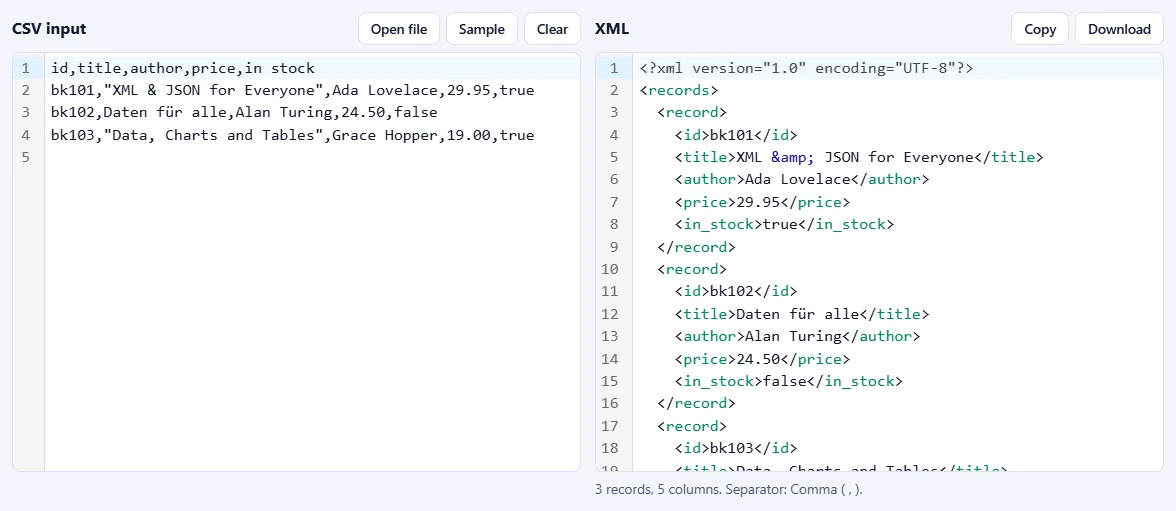
Task: Click the price line 29.95
Action: pyautogui.click(x=762, y=203)
